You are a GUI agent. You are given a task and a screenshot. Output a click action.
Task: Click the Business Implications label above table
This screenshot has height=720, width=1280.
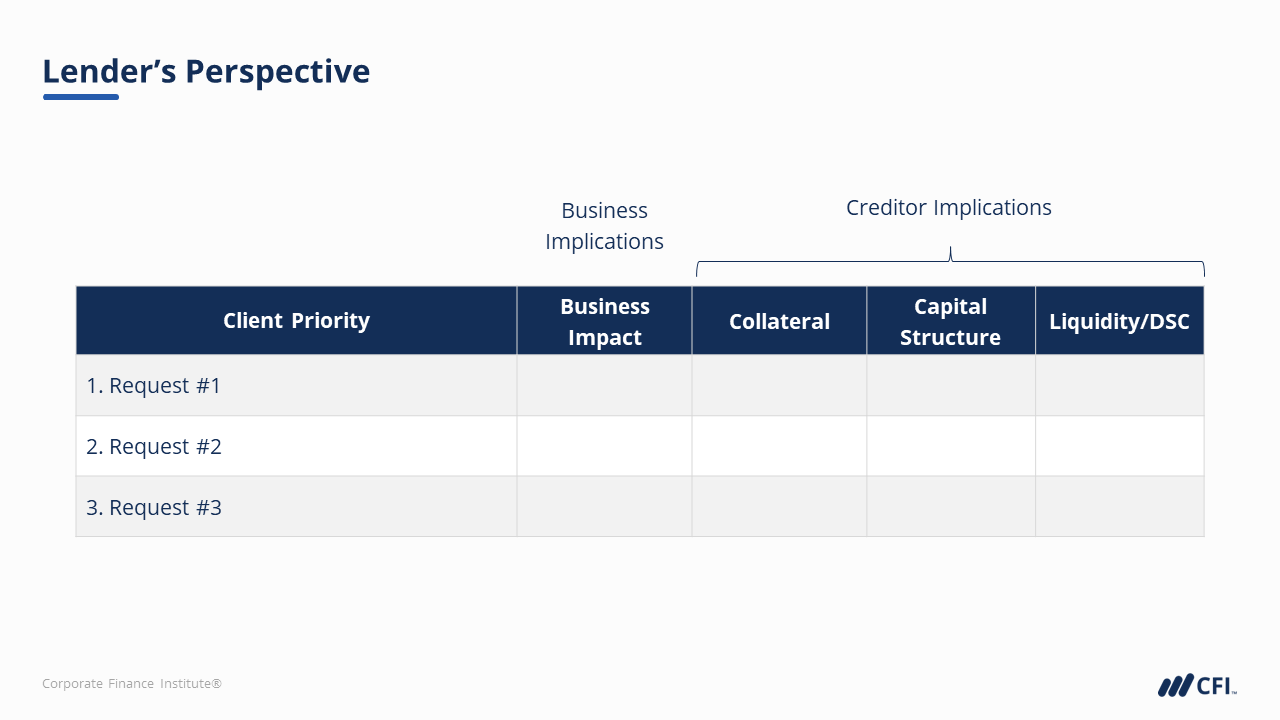[x=604, y=226]
